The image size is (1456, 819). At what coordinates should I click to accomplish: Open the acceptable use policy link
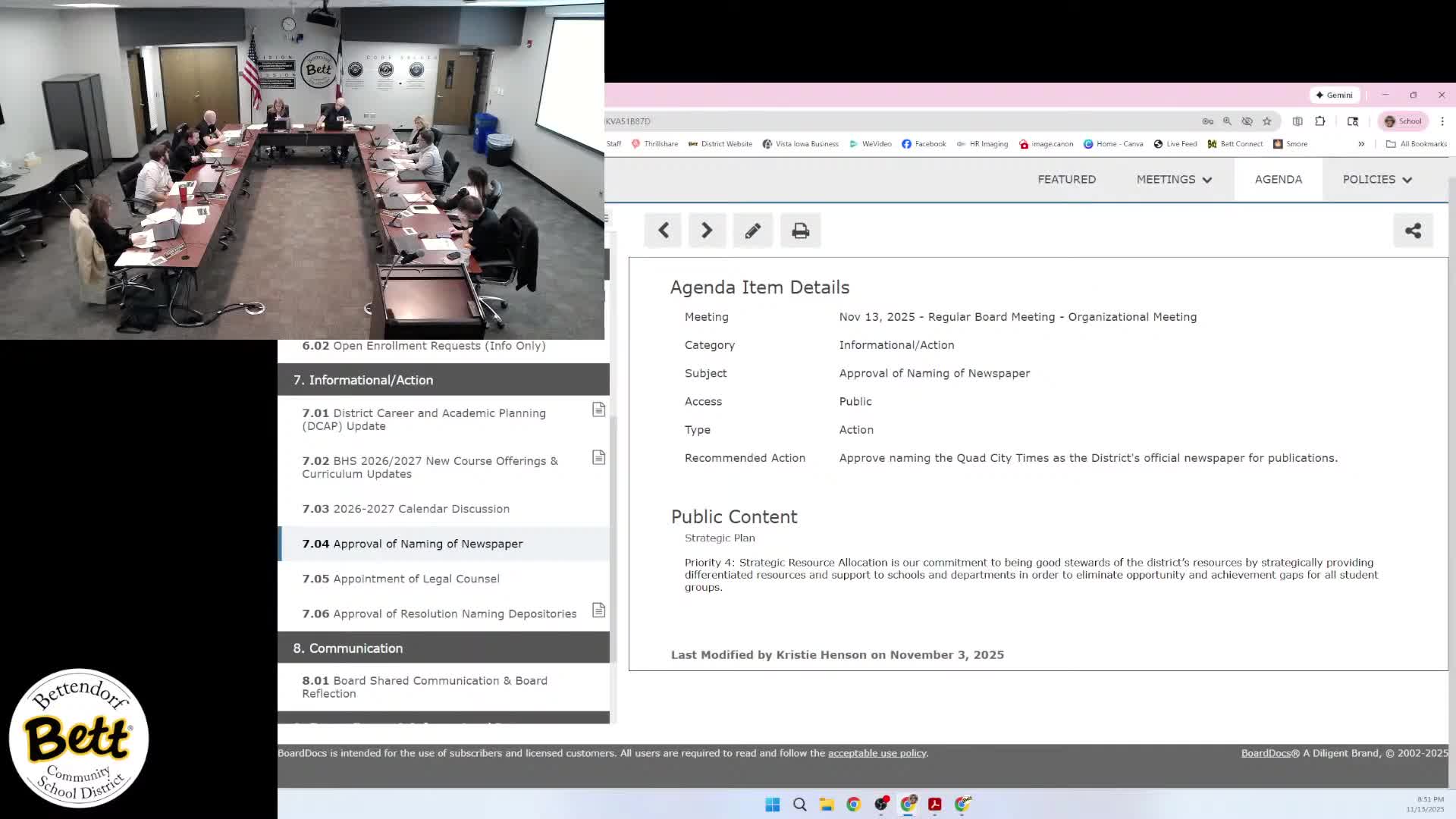click(x=877, y=753)
